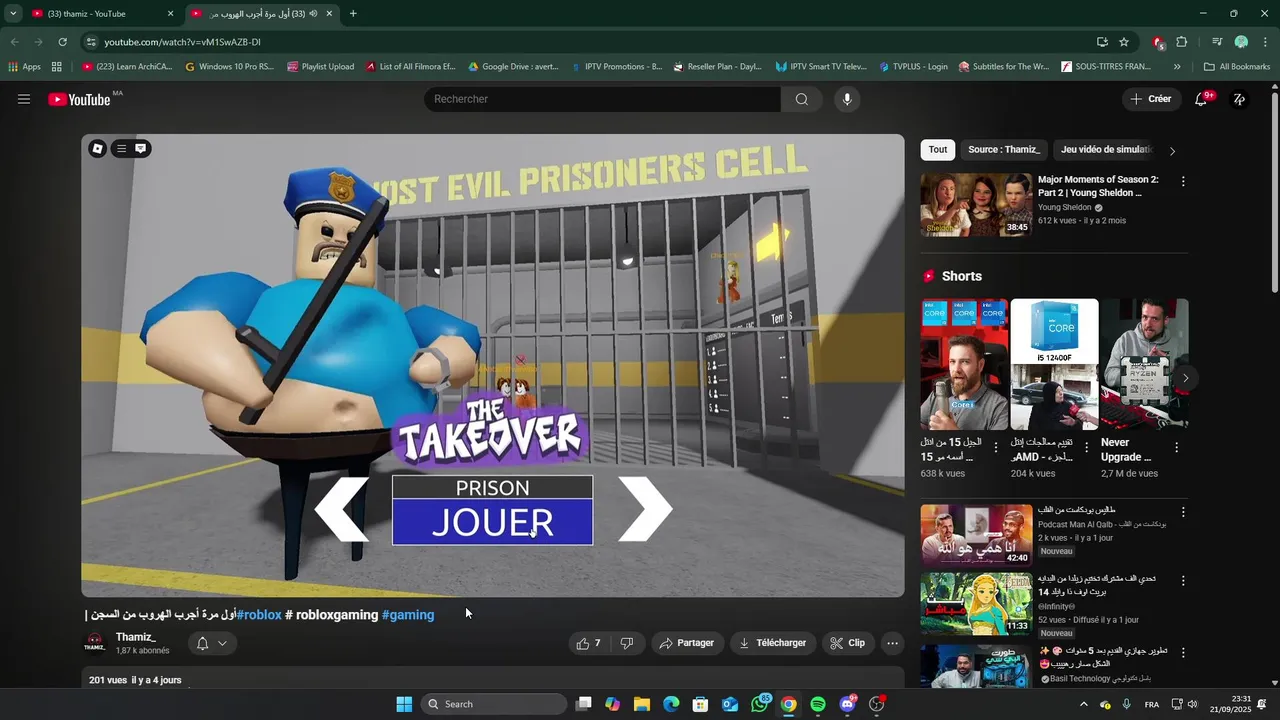Click the JOUER button in the video

tap(492, 522)
